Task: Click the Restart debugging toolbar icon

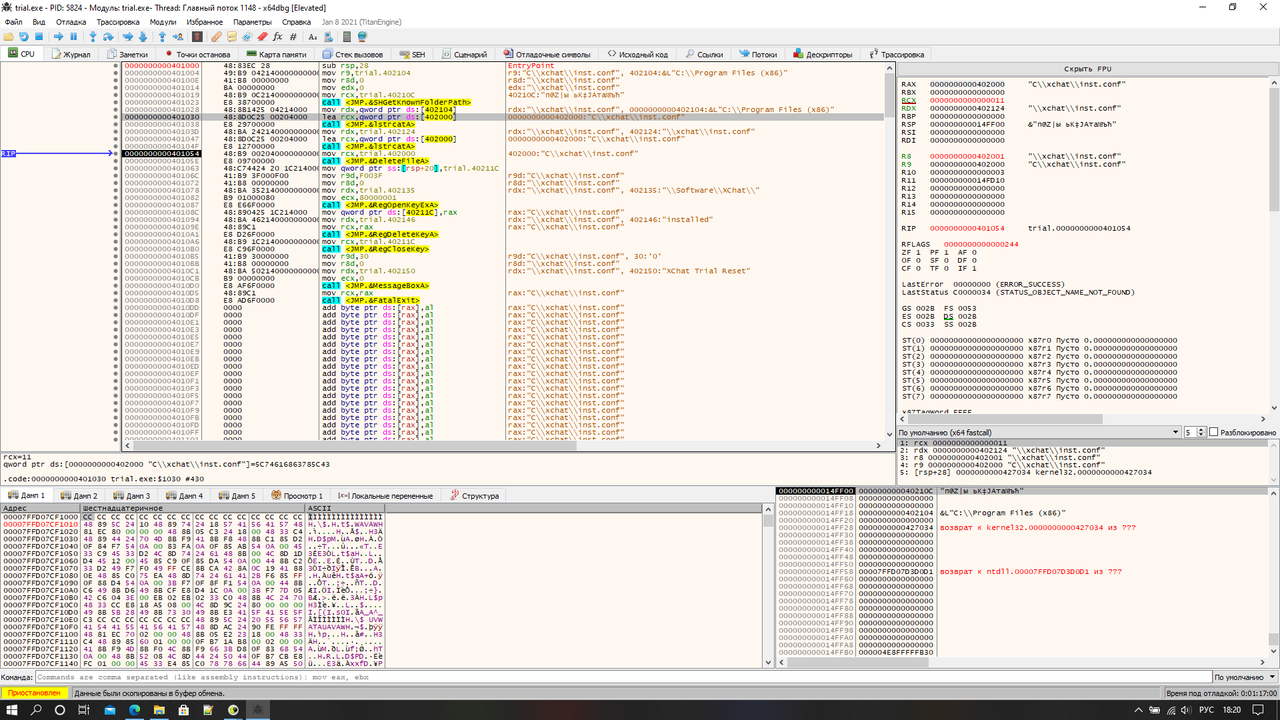Action: click(x=24, y=36)
